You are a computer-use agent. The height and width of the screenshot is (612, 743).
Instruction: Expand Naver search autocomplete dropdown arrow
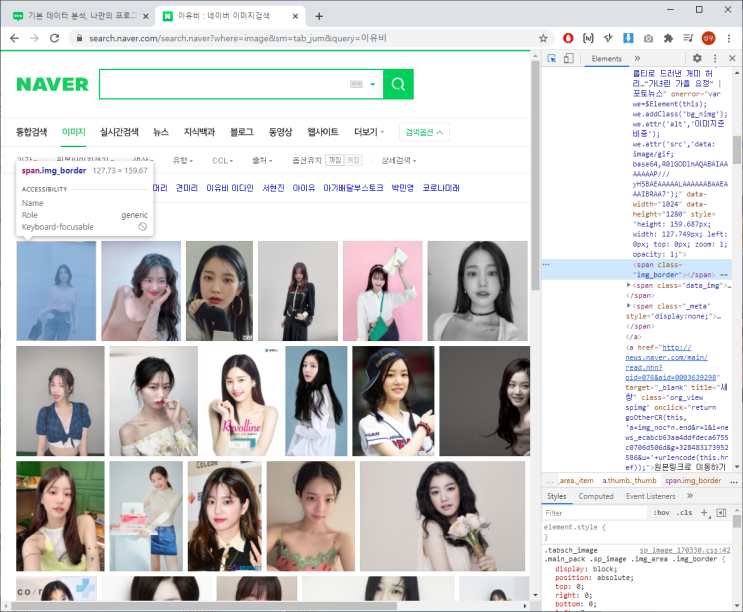(x=373, y=84)
